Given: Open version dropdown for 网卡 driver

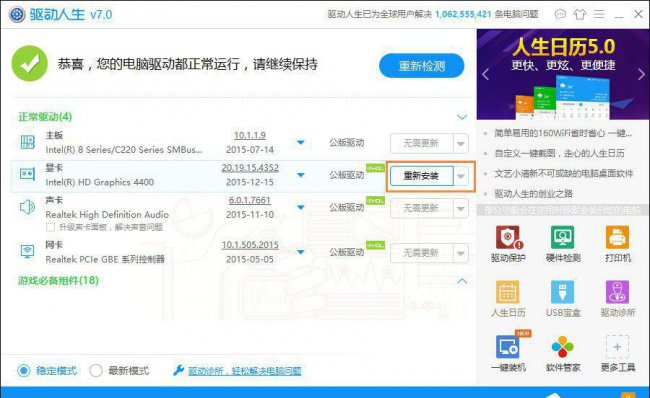Looking at the screenshot, I should coord(301,252).
